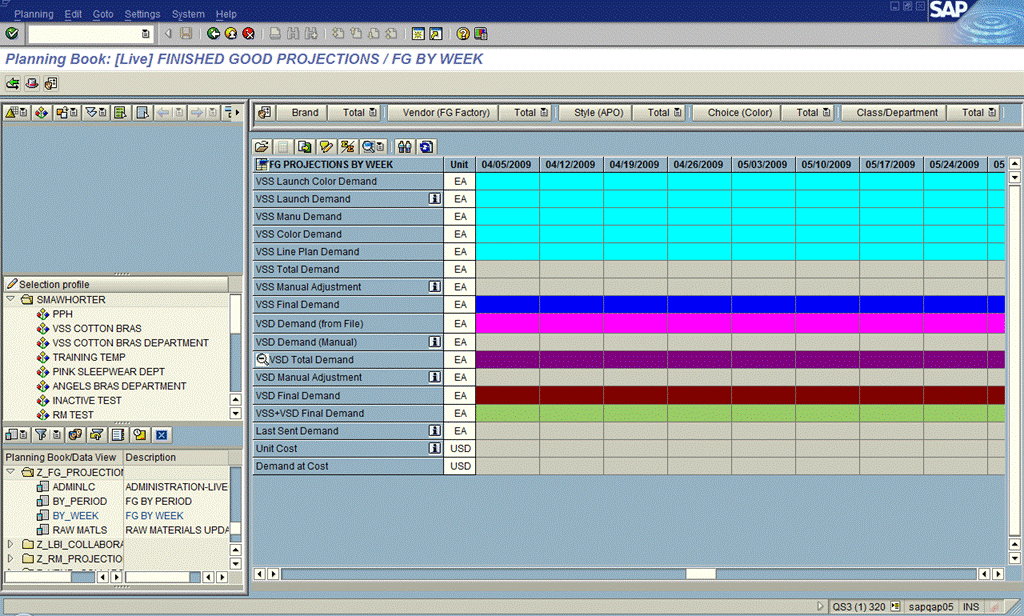The height and width of the screenshot is (616, 1024).
Task: Click the info icon on Unit Cost row
Action: (434, 448)
